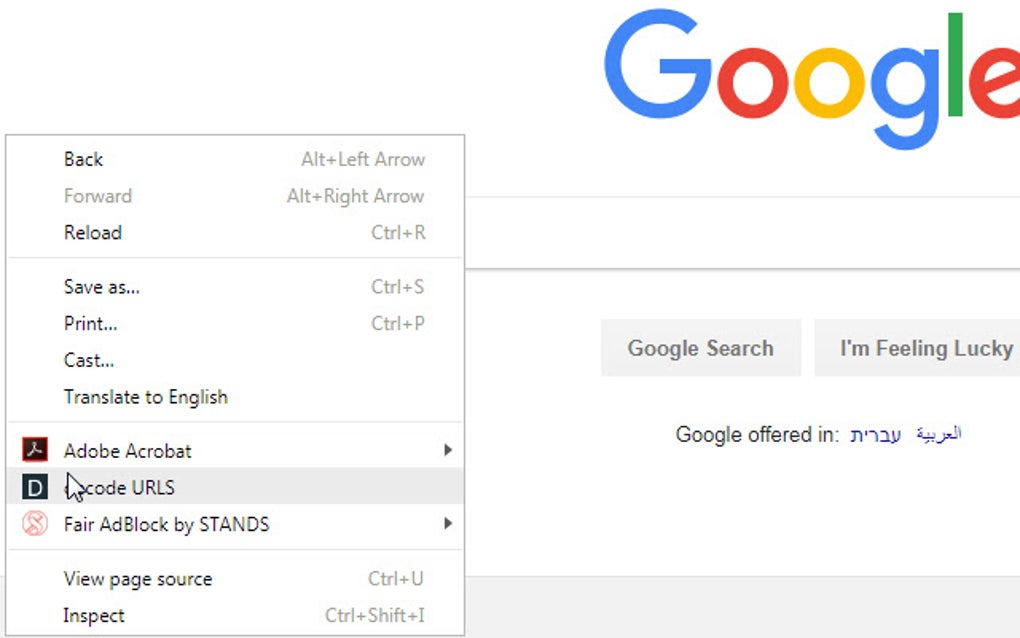Select Reload in the context menu

point(93,232)
